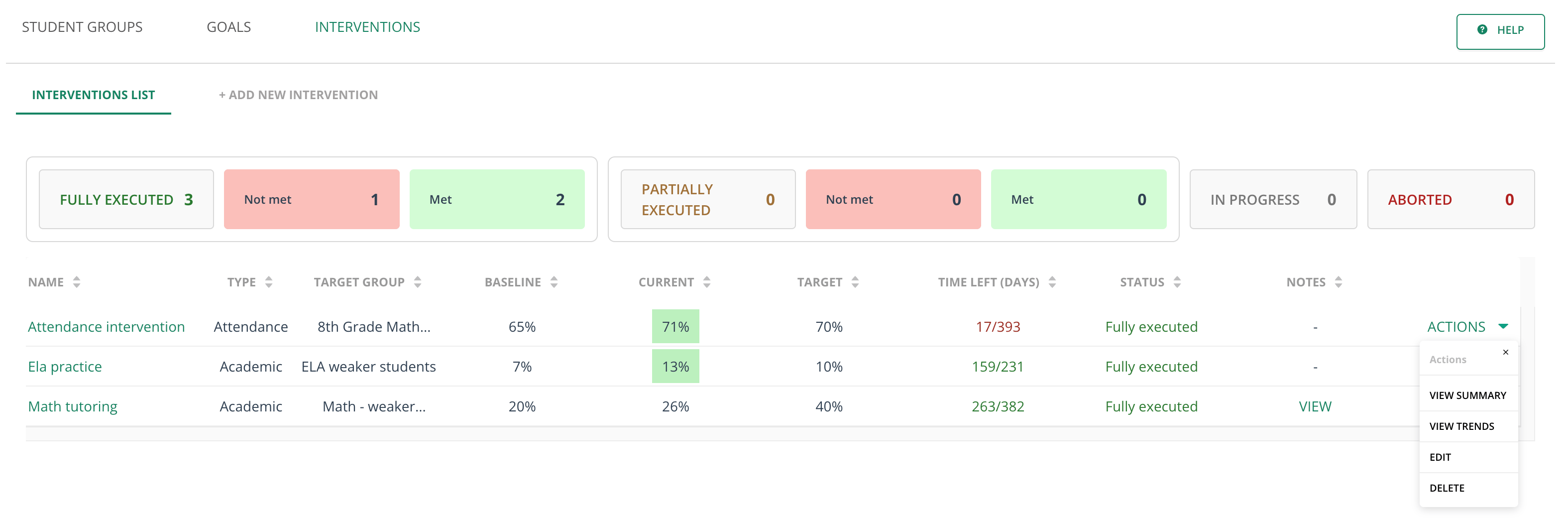The height and width of the screenshot is (525, 1568).
Task: Sort by Name column arrows
Action: point(76,282)
